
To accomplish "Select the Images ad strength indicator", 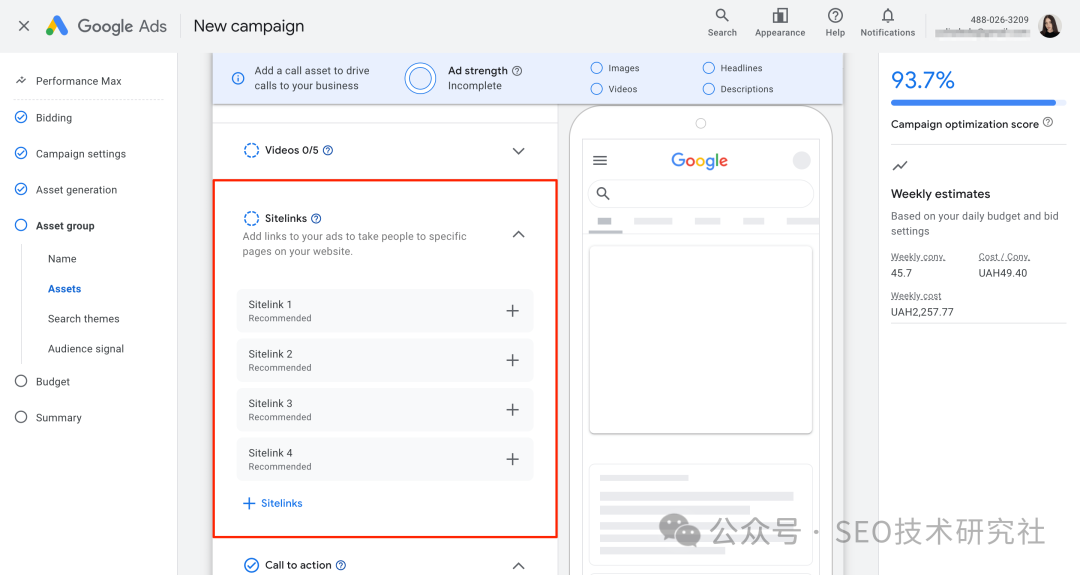I will coord(597,68).
